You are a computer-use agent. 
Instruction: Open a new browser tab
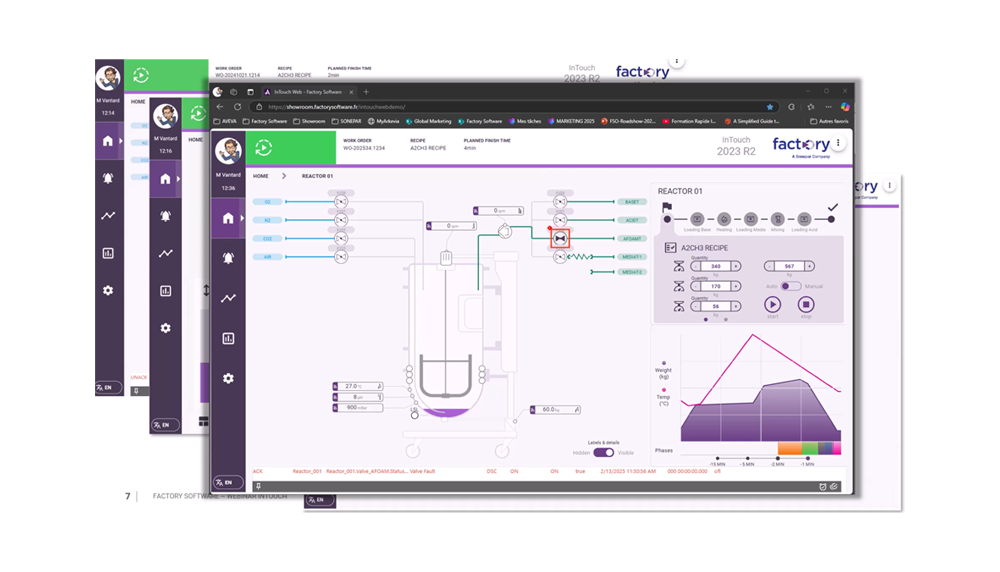366,92
